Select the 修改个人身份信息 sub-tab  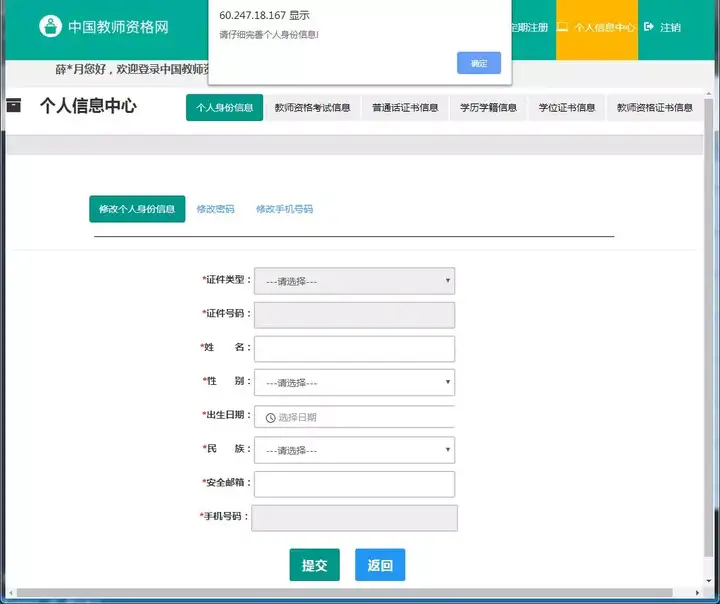(137, 209)
